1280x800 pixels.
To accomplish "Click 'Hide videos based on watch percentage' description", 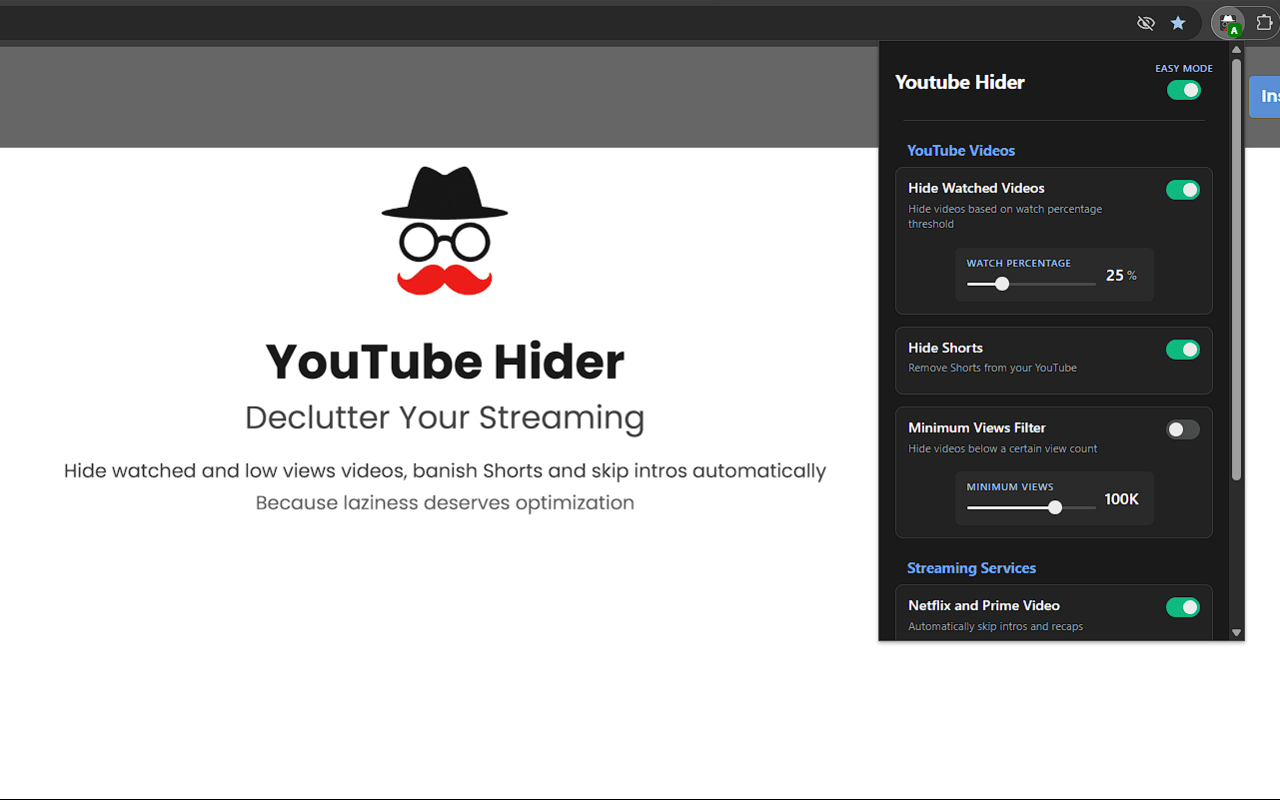I will click(1005, 216).
